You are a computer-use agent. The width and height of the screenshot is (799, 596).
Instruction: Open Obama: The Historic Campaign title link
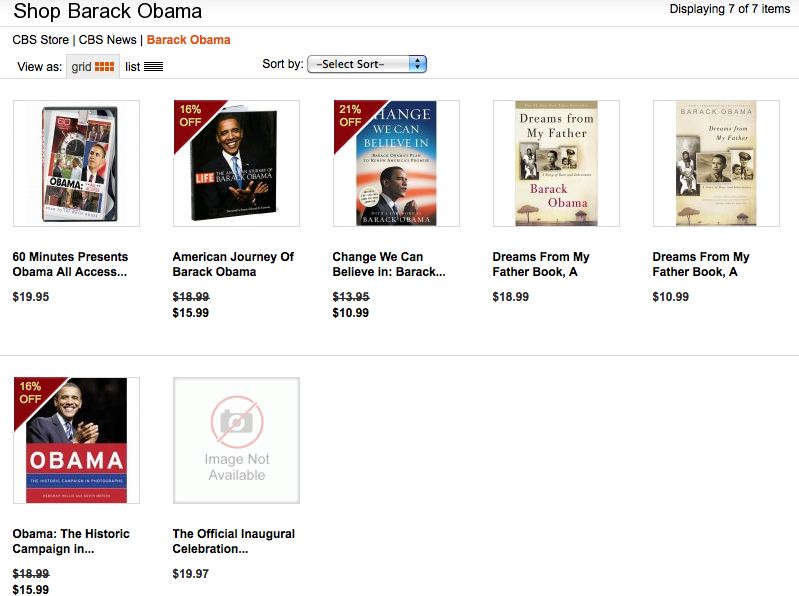pyautogui.click(x=71, y=541)
